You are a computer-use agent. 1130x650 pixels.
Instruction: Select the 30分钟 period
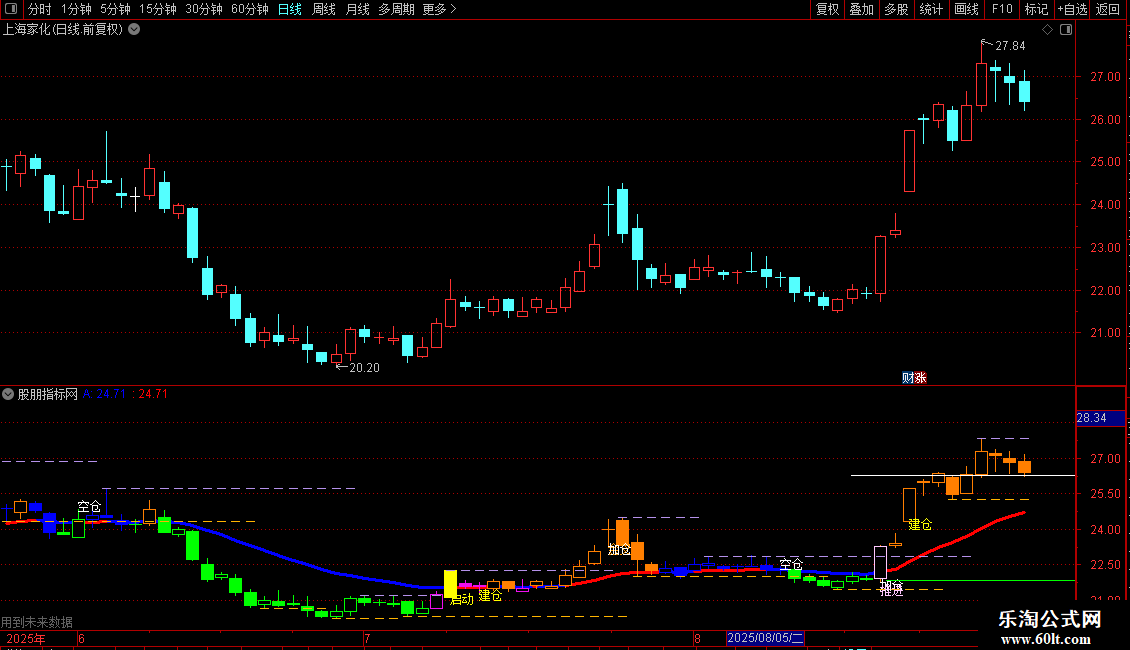click(204, 9)
